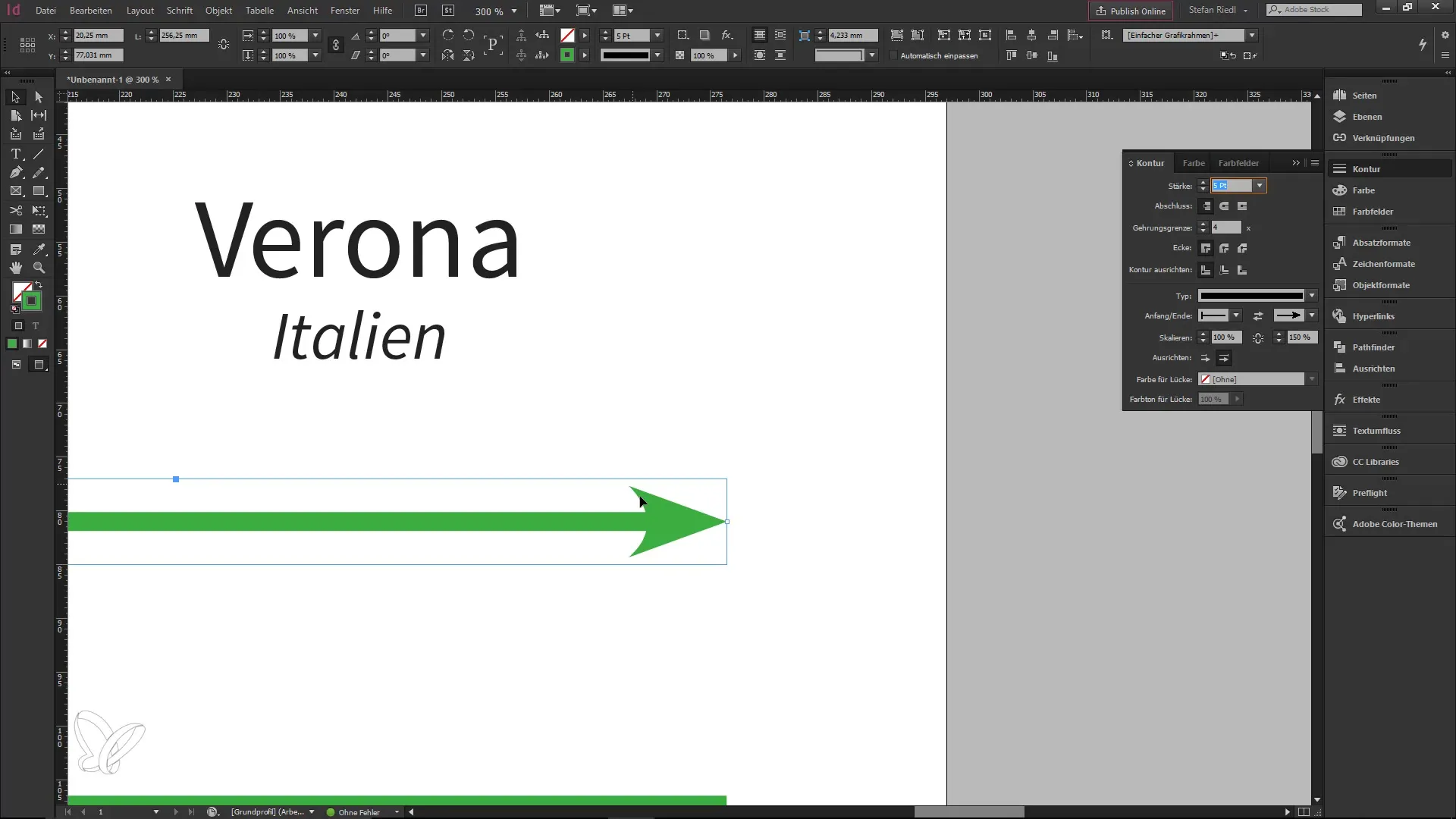Switch to the Farbfelder tab
Image resolution: width=1456 pixels, height=819 pixels.
pos(1238,163)
